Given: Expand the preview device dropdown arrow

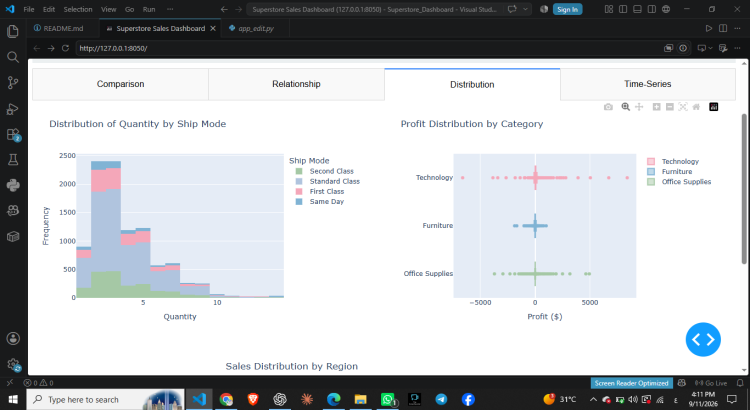Looking at the screenshot, I should (x=710, y=48).
